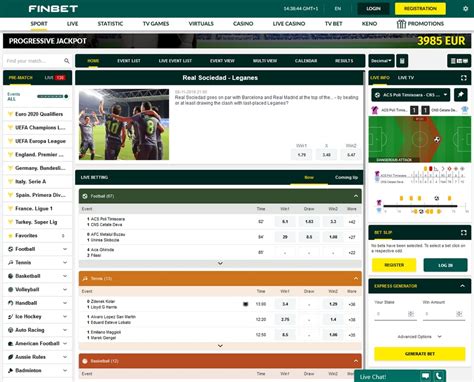Click the match timeline bar in Live Info
This screenshot has width=474, height=382.
click(421, 206)
